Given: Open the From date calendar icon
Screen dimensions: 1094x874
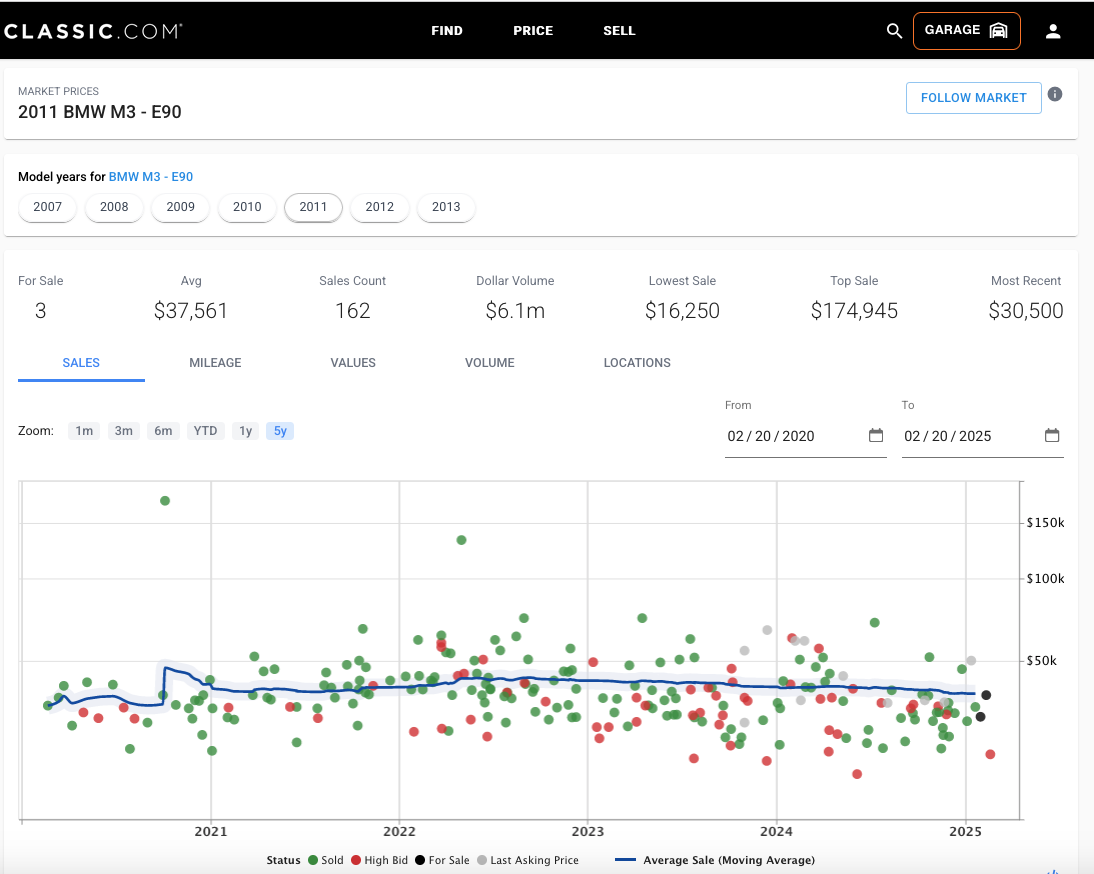Looking at the screenshot, I should tap(876, 435).
